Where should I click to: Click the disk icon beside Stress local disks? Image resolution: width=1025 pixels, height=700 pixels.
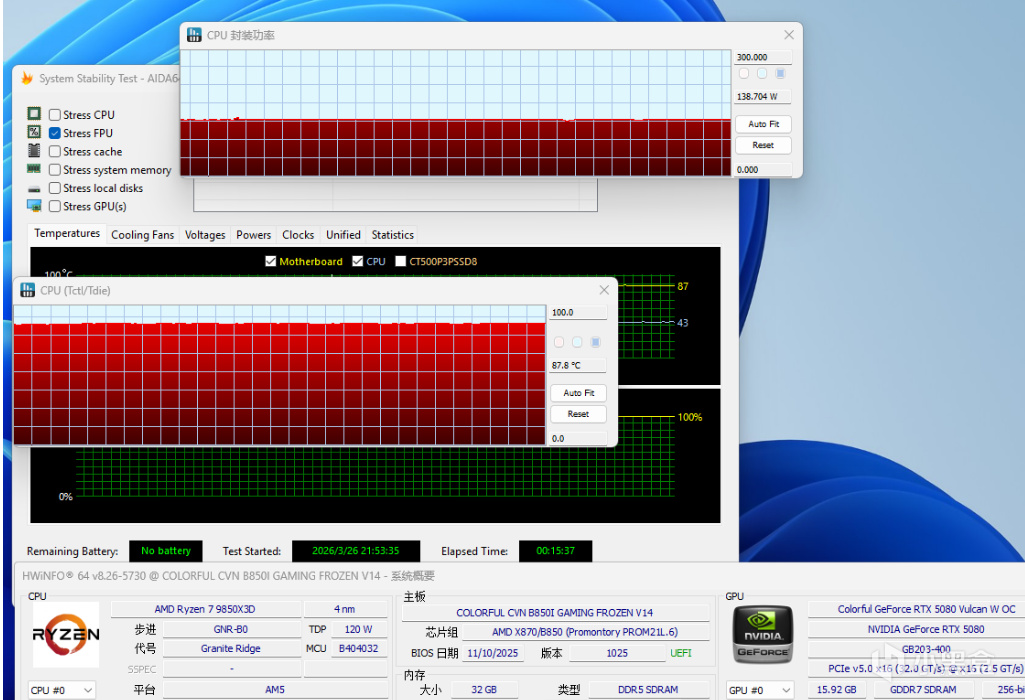pos(34,189)
